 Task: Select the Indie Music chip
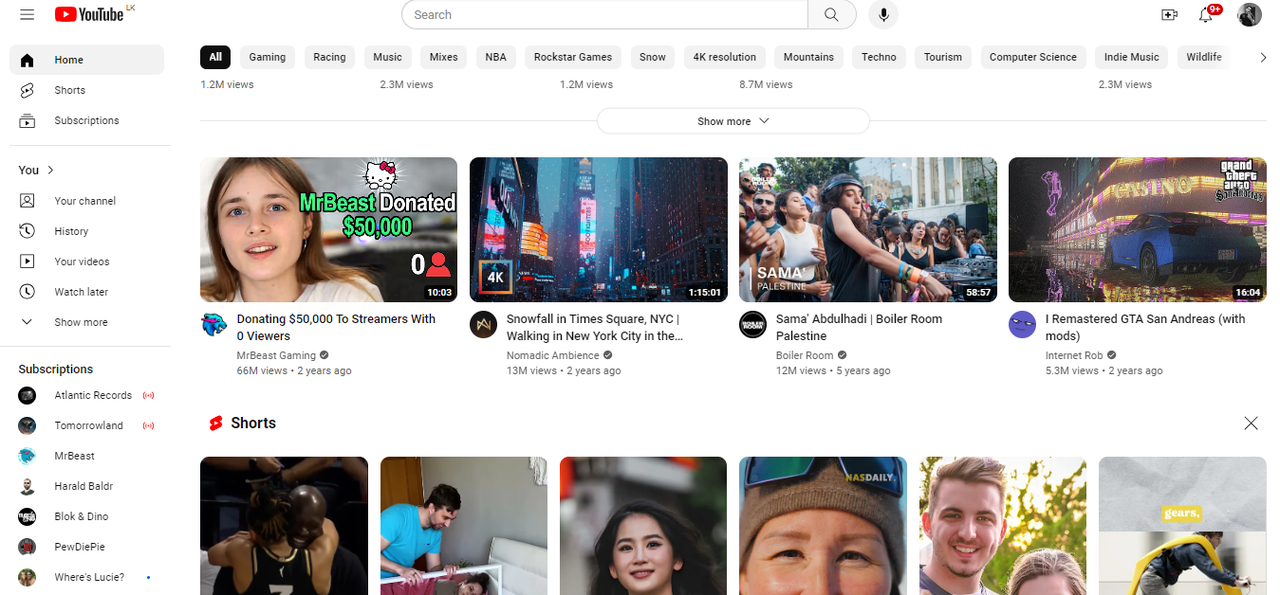(x=1132, y=57)
